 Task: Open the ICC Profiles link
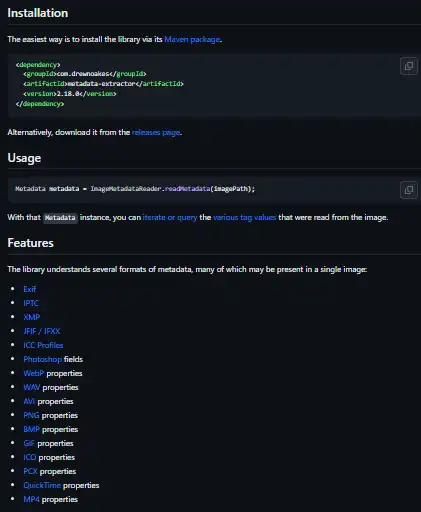point(43,345)
